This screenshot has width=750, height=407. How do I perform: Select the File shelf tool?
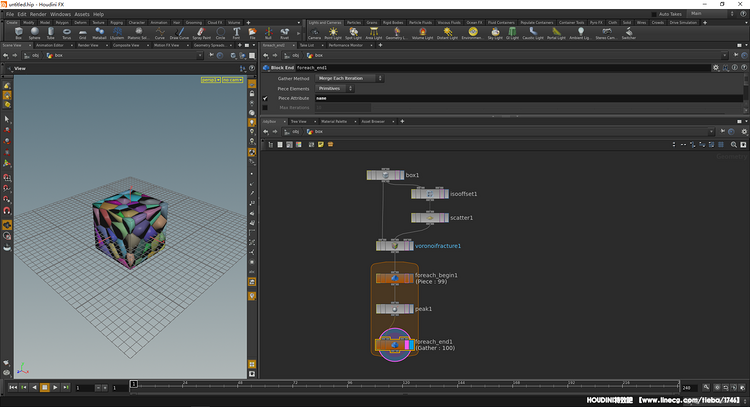(253, 33)
